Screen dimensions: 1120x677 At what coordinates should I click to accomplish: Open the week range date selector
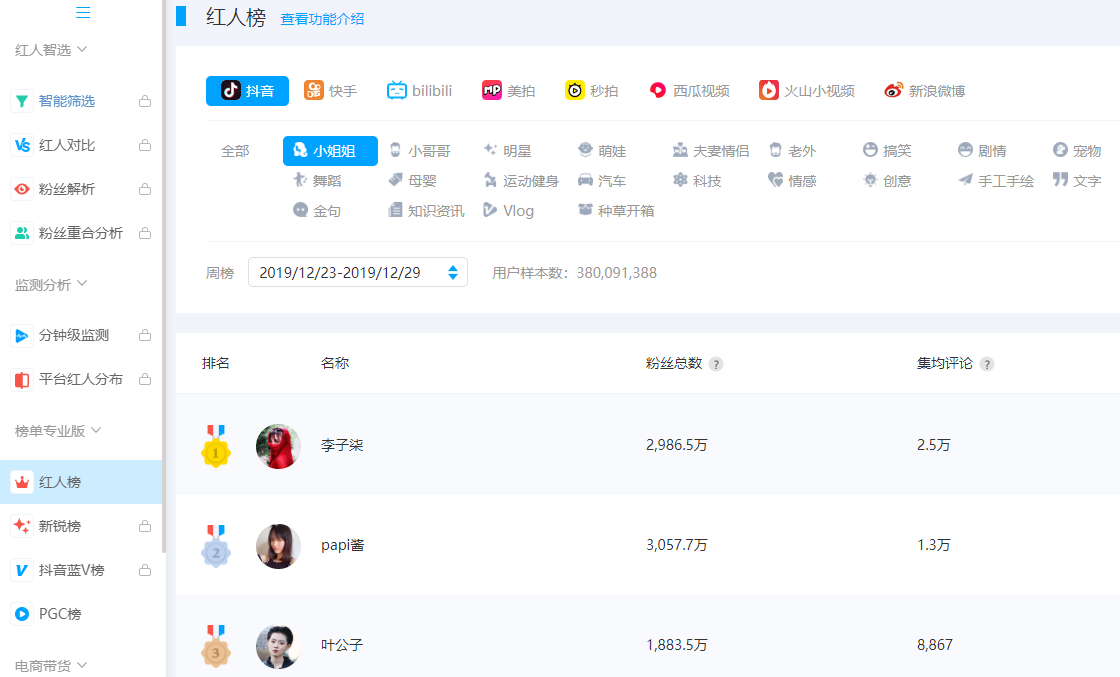click(x=357, y=271)
